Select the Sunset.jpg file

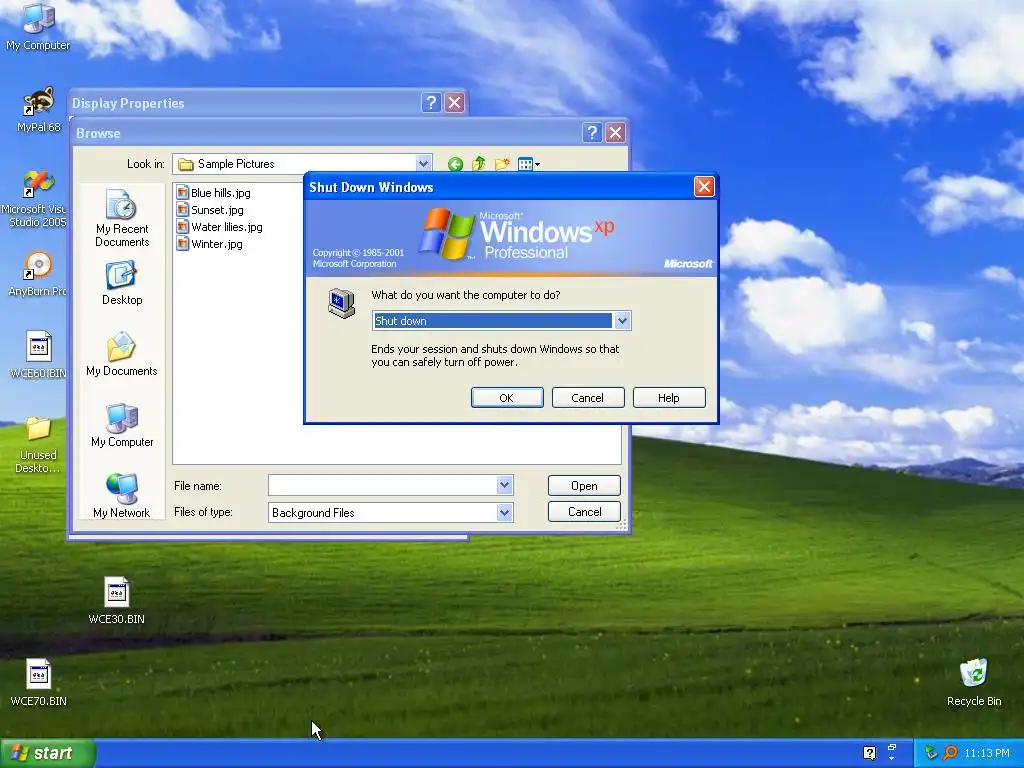(210, 210)
